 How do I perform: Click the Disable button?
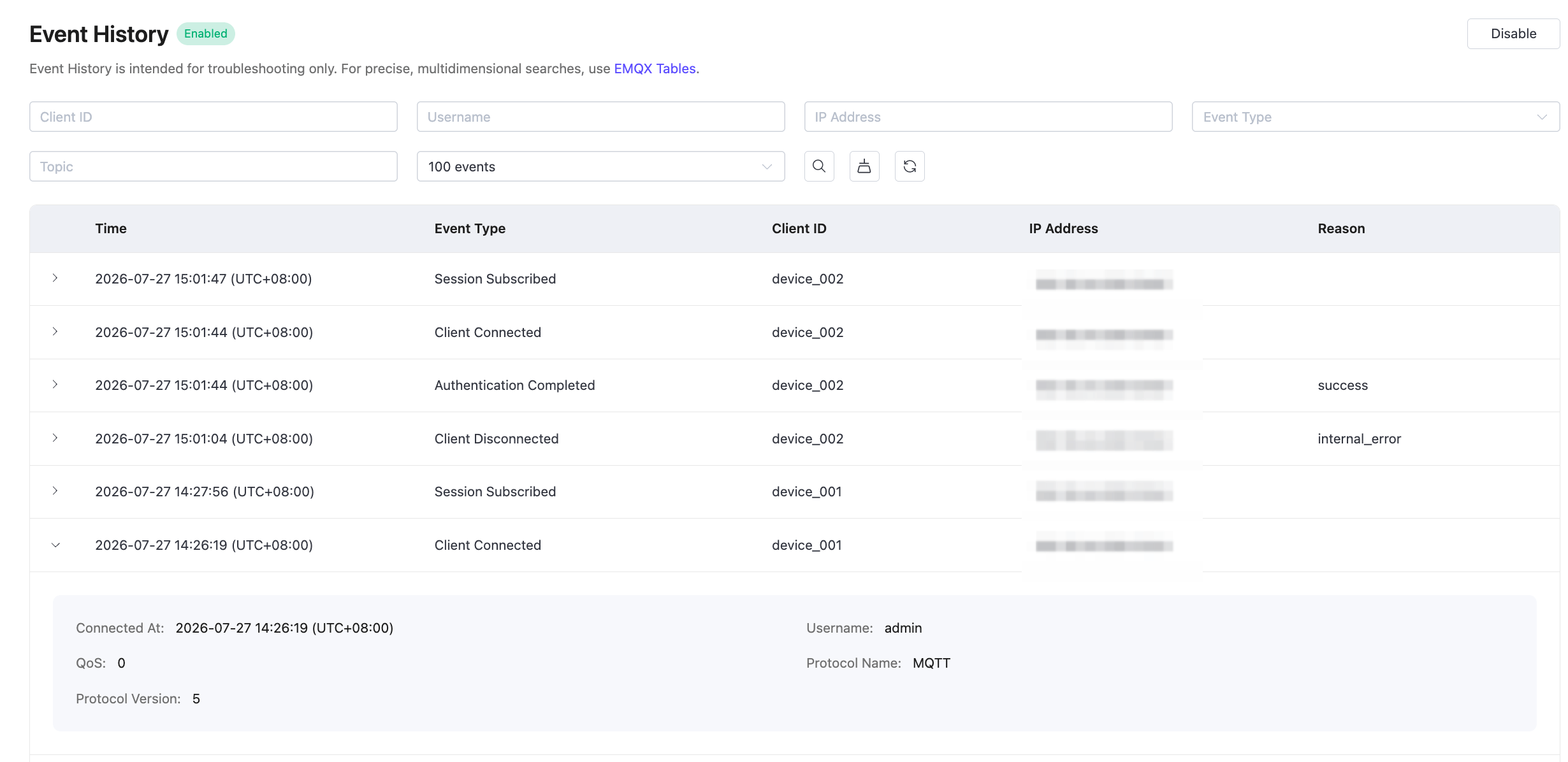(x=1513, y=34)
